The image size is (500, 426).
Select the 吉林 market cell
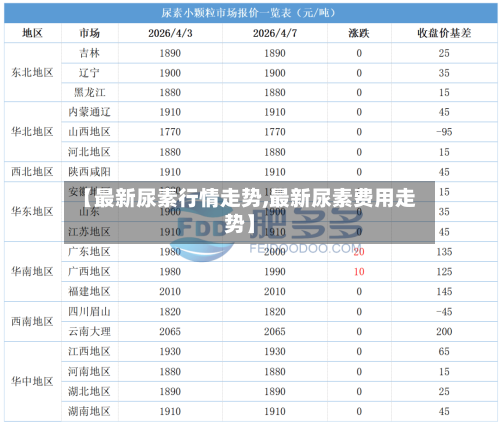click(89, 53)
